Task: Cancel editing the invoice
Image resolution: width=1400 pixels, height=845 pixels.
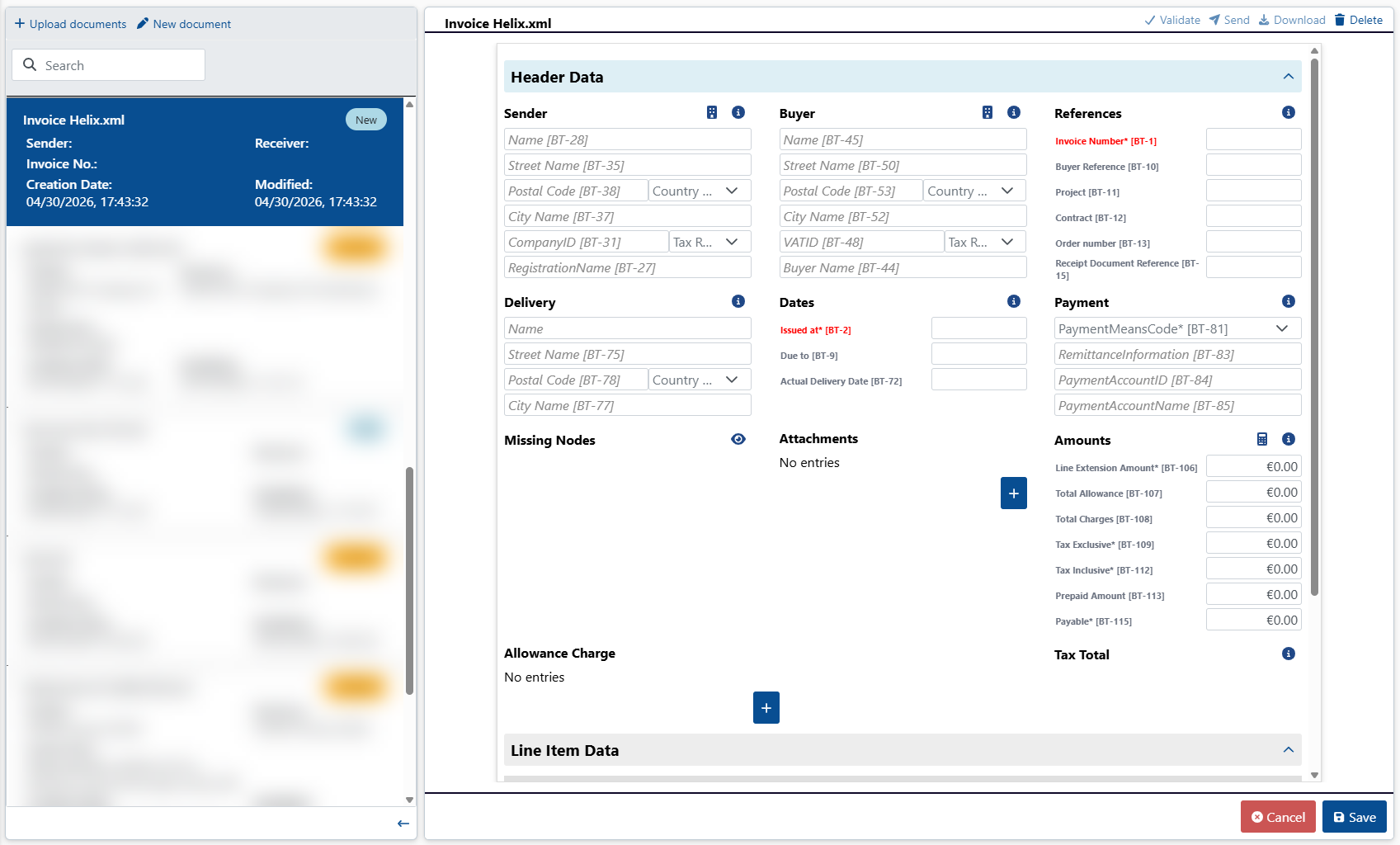Action: tap(1278, 817)
